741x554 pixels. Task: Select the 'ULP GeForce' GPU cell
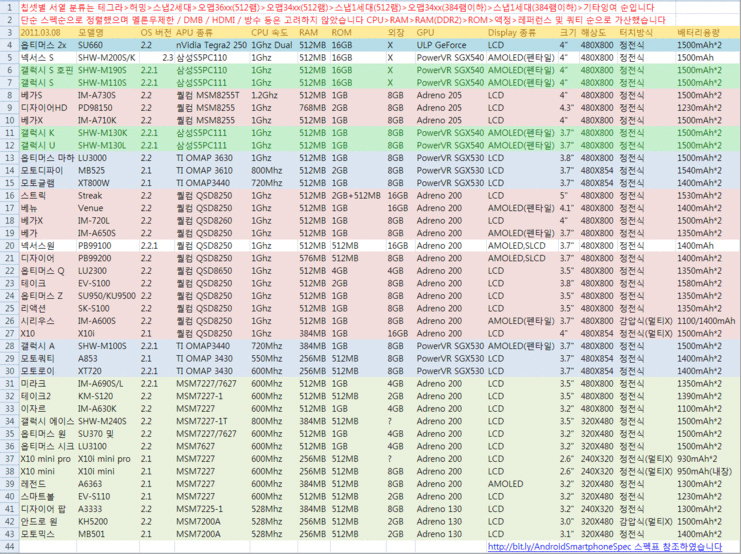tap(441, 45)
